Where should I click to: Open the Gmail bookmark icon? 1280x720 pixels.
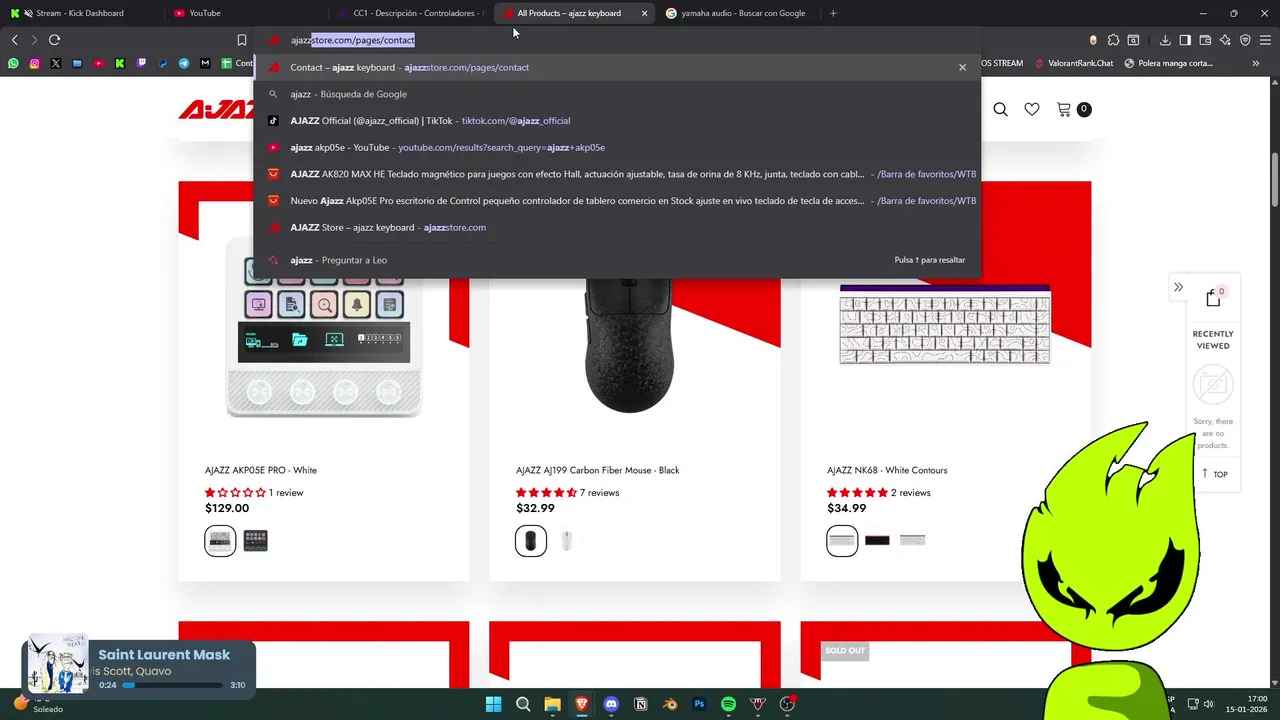click(x=205, y=63)
